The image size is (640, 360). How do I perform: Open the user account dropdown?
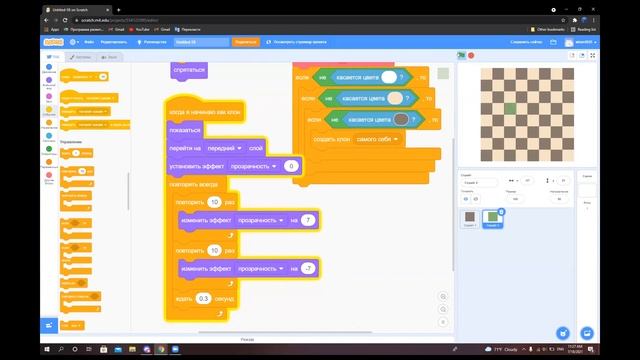click(x=581, y=42)
